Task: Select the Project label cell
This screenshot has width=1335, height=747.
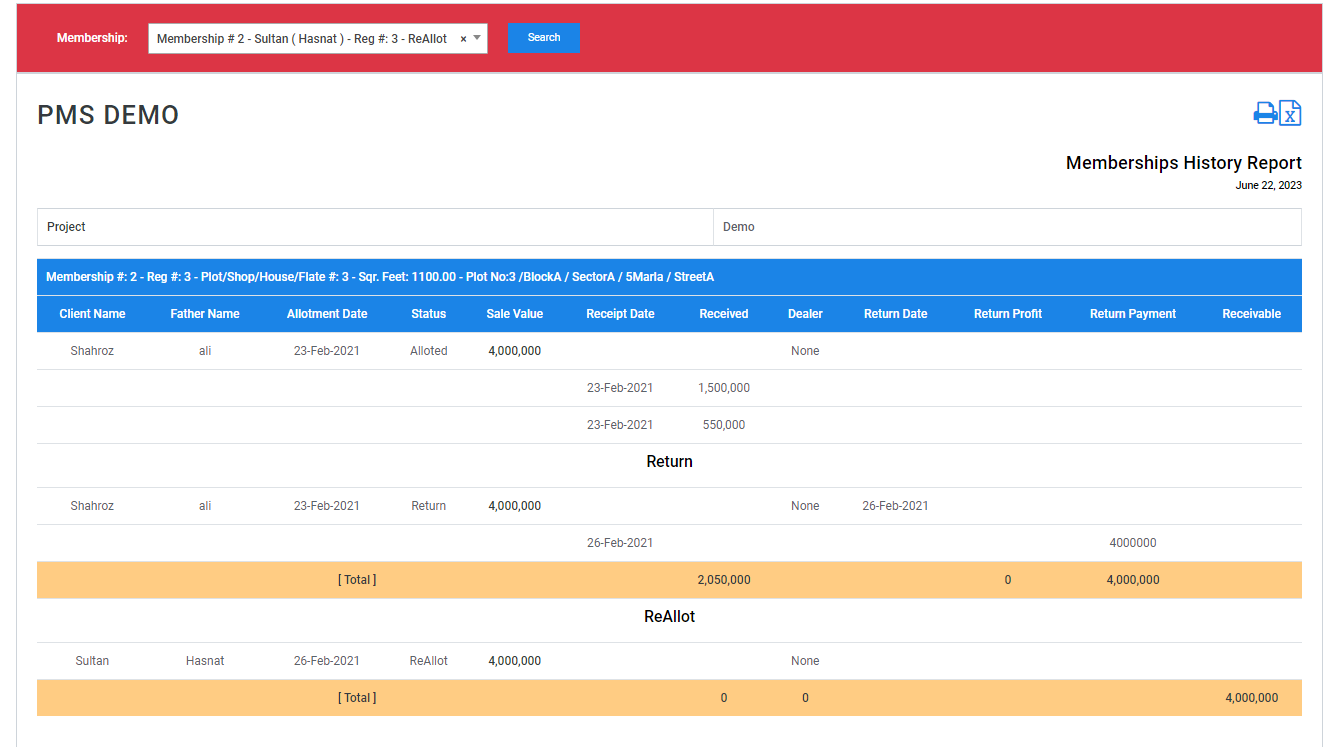Action: (375, 227)
